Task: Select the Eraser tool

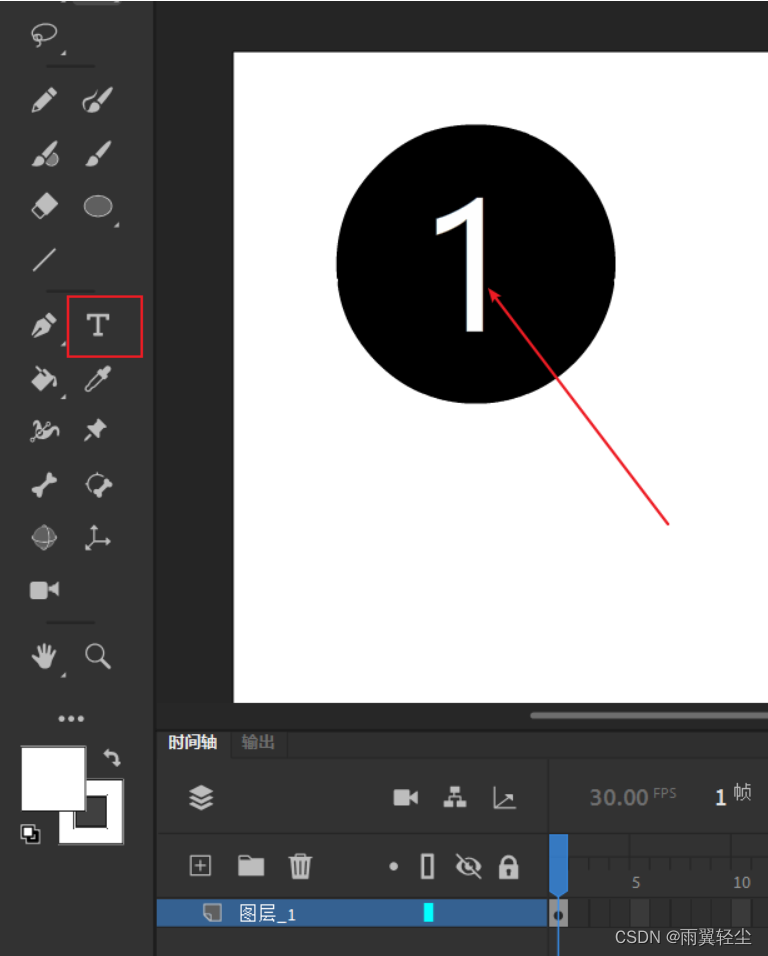Action: coord(44,206)
